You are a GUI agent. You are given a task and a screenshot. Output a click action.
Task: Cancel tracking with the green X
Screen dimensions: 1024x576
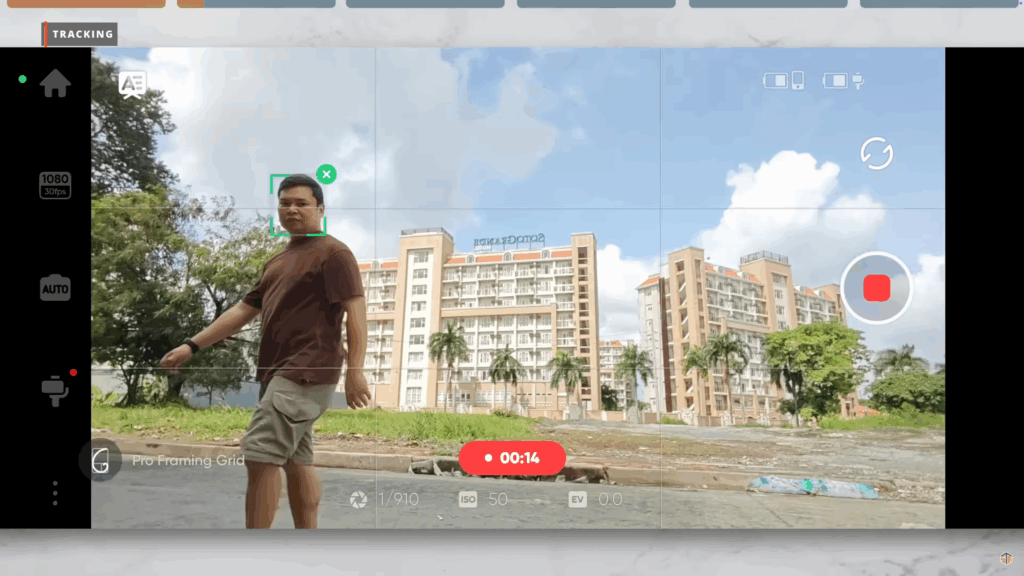pos(326,174)
